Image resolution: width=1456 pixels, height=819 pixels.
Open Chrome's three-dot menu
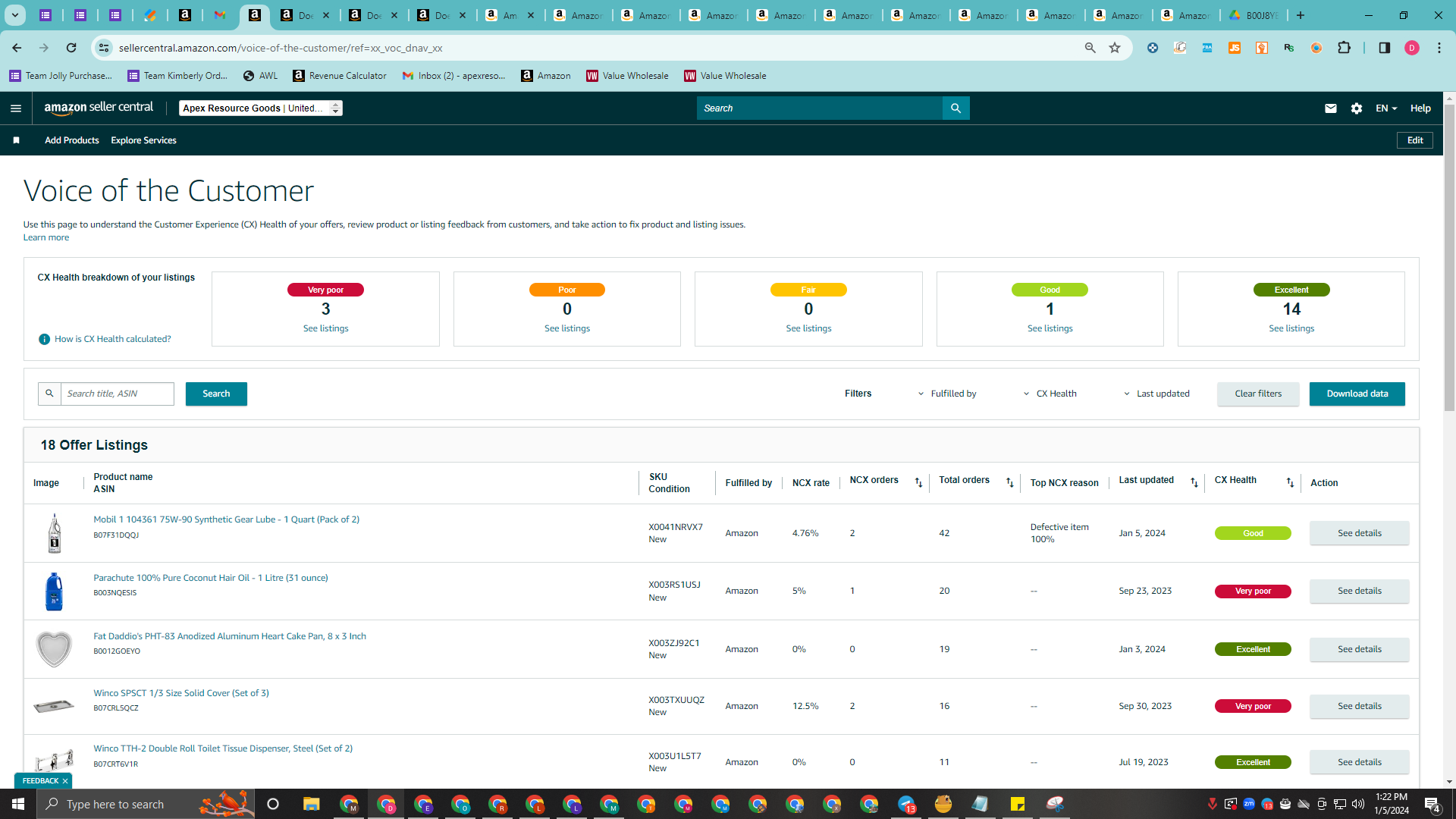pos(1439,48)
